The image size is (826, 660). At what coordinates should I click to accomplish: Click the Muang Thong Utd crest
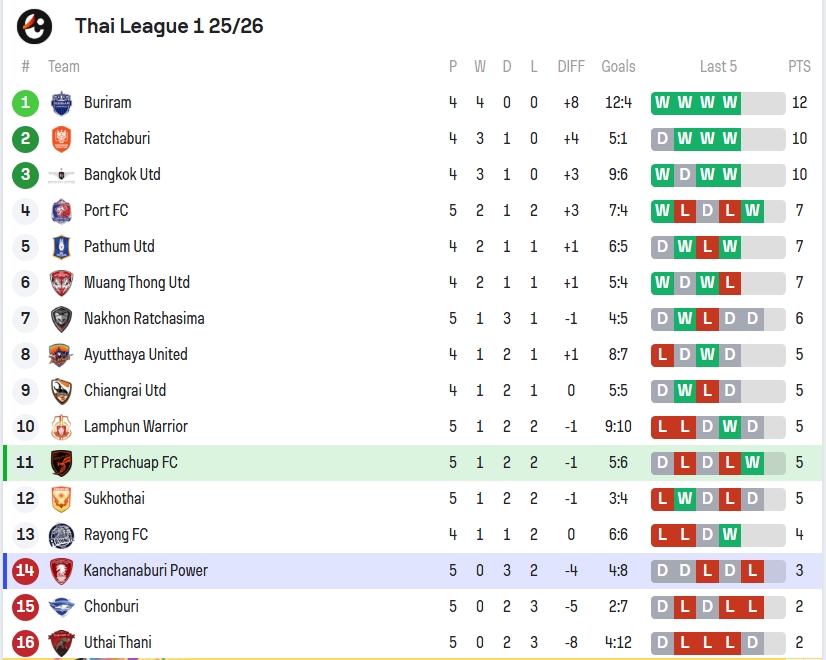pyautogui.click(x=61, y=283)
